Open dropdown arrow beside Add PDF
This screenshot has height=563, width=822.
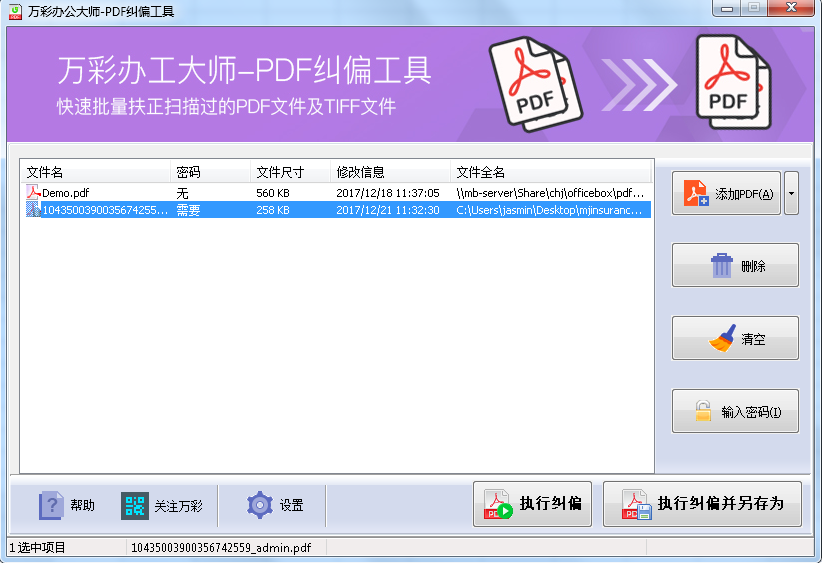[x=791, y=193]
